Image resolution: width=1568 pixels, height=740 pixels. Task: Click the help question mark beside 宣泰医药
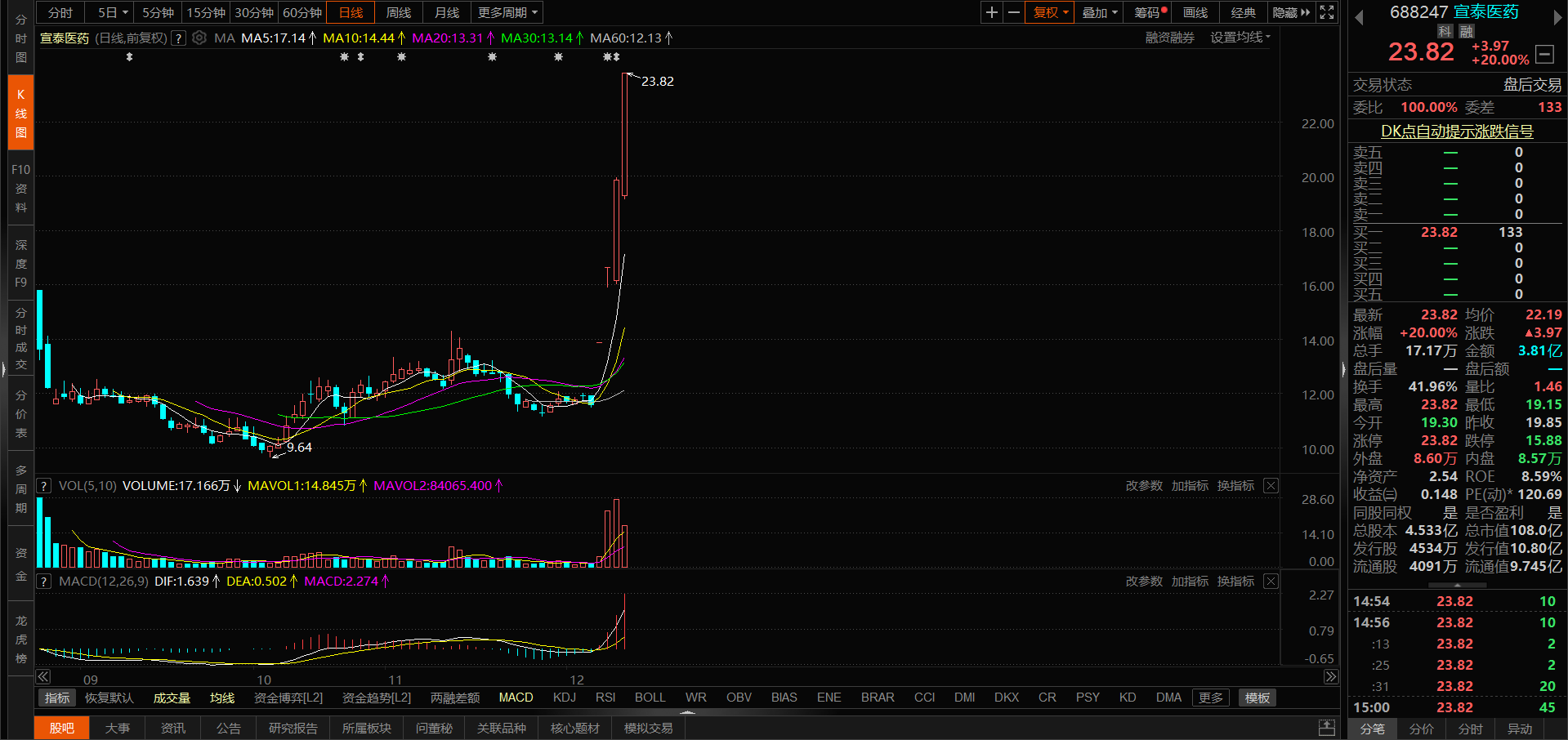[178, 38]
